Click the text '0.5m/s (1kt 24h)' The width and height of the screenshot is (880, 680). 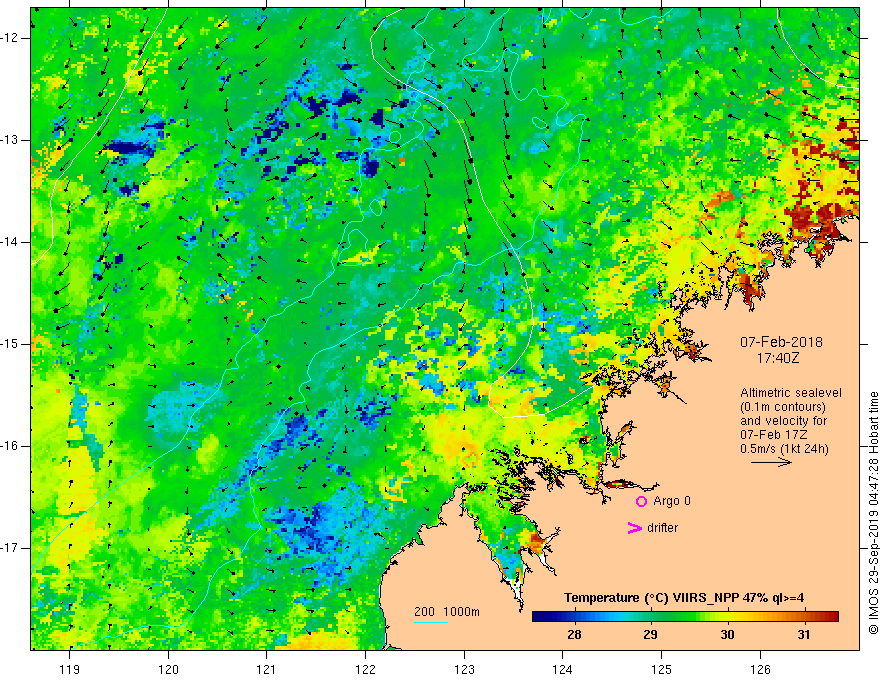(784, 449)
